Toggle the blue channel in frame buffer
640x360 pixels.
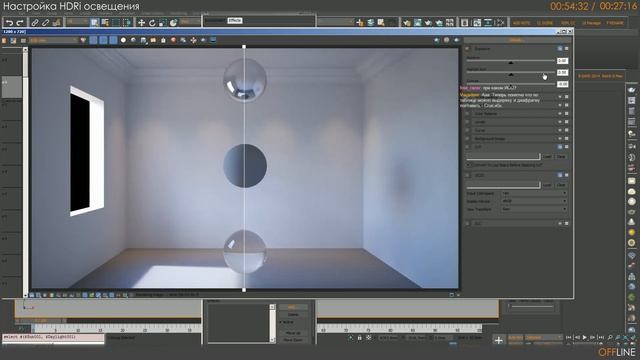[x=113, y=40]
